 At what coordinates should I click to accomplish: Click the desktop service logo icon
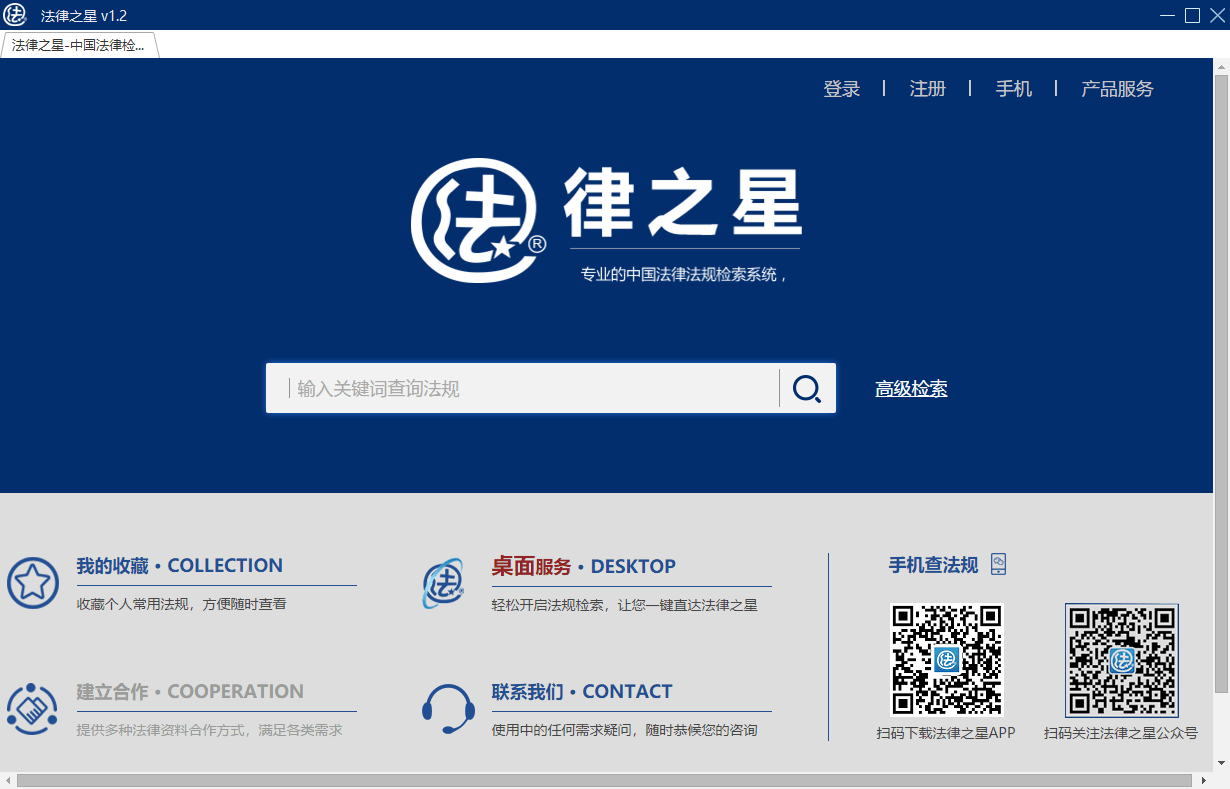click(443, 583)
